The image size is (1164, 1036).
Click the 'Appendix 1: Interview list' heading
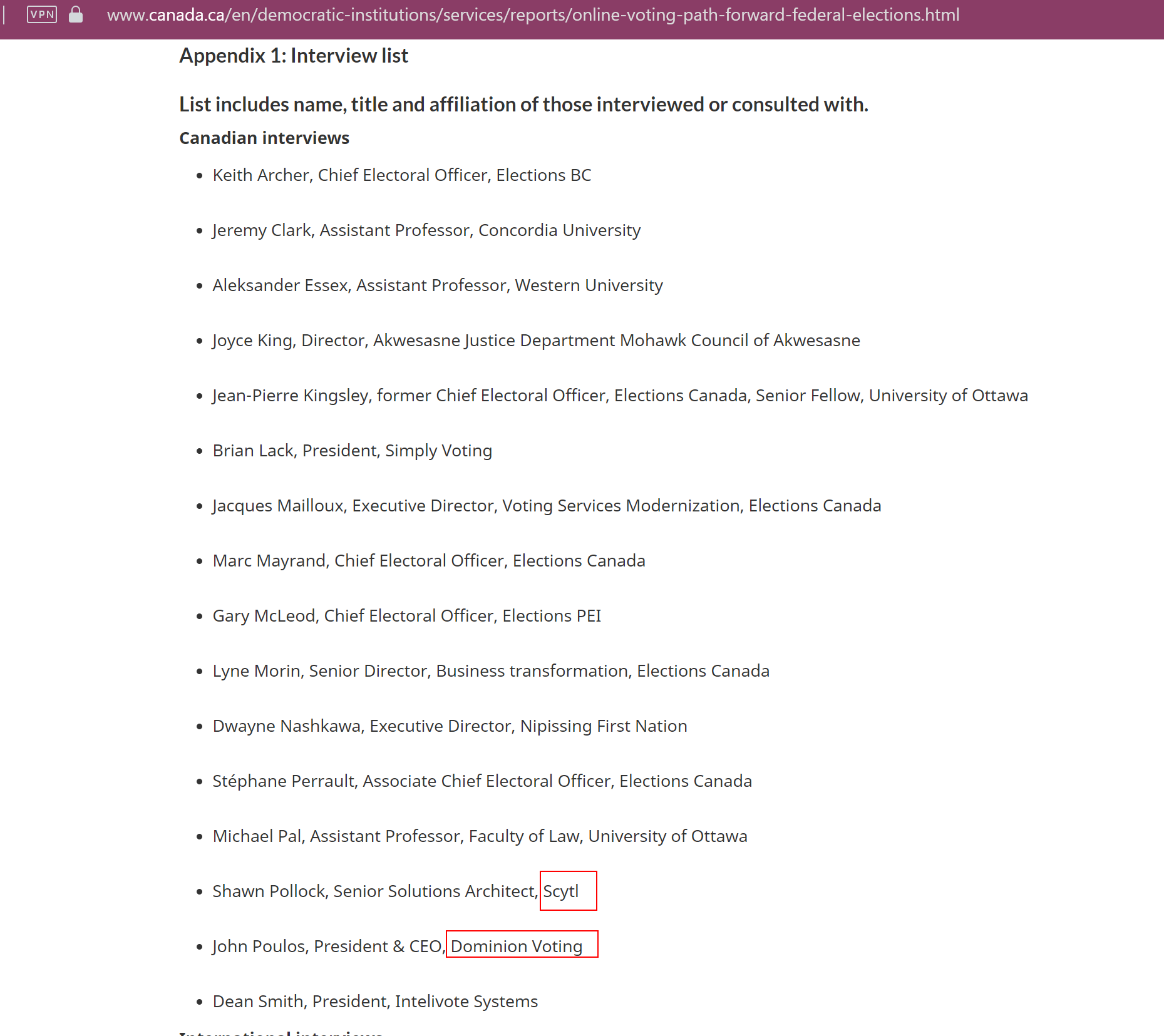(294, 56)
